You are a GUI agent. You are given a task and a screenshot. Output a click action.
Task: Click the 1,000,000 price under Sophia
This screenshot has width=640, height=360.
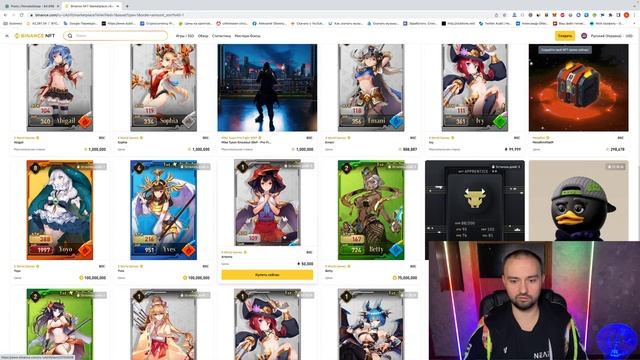click(199, 149)
